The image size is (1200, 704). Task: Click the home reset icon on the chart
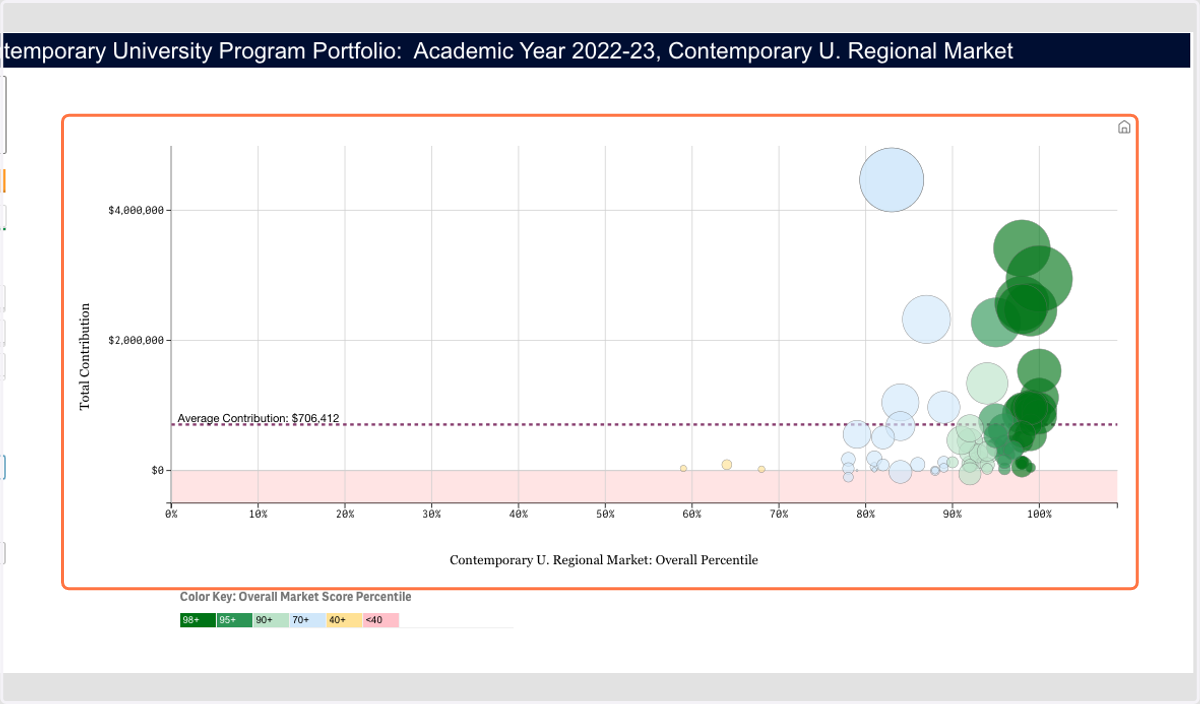click(x=1124, y=127)
